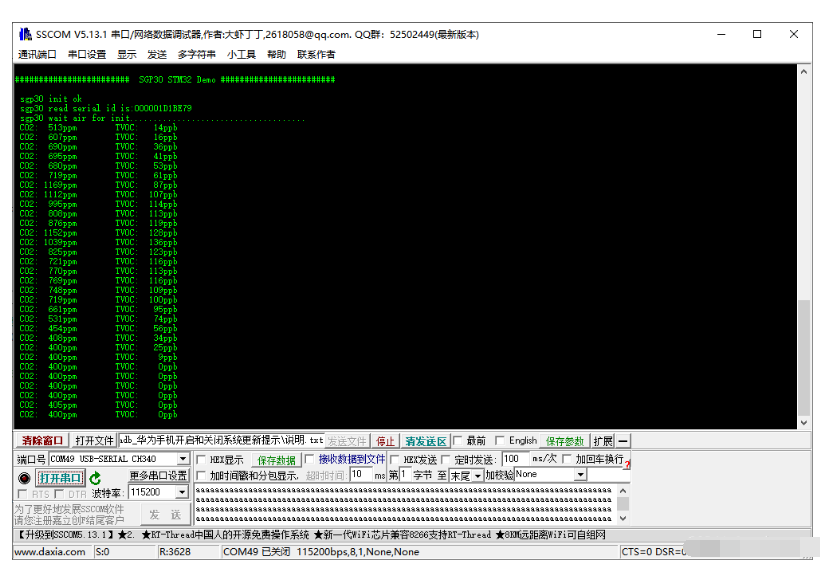Click the red port status indicator icon

click(24, 478)
